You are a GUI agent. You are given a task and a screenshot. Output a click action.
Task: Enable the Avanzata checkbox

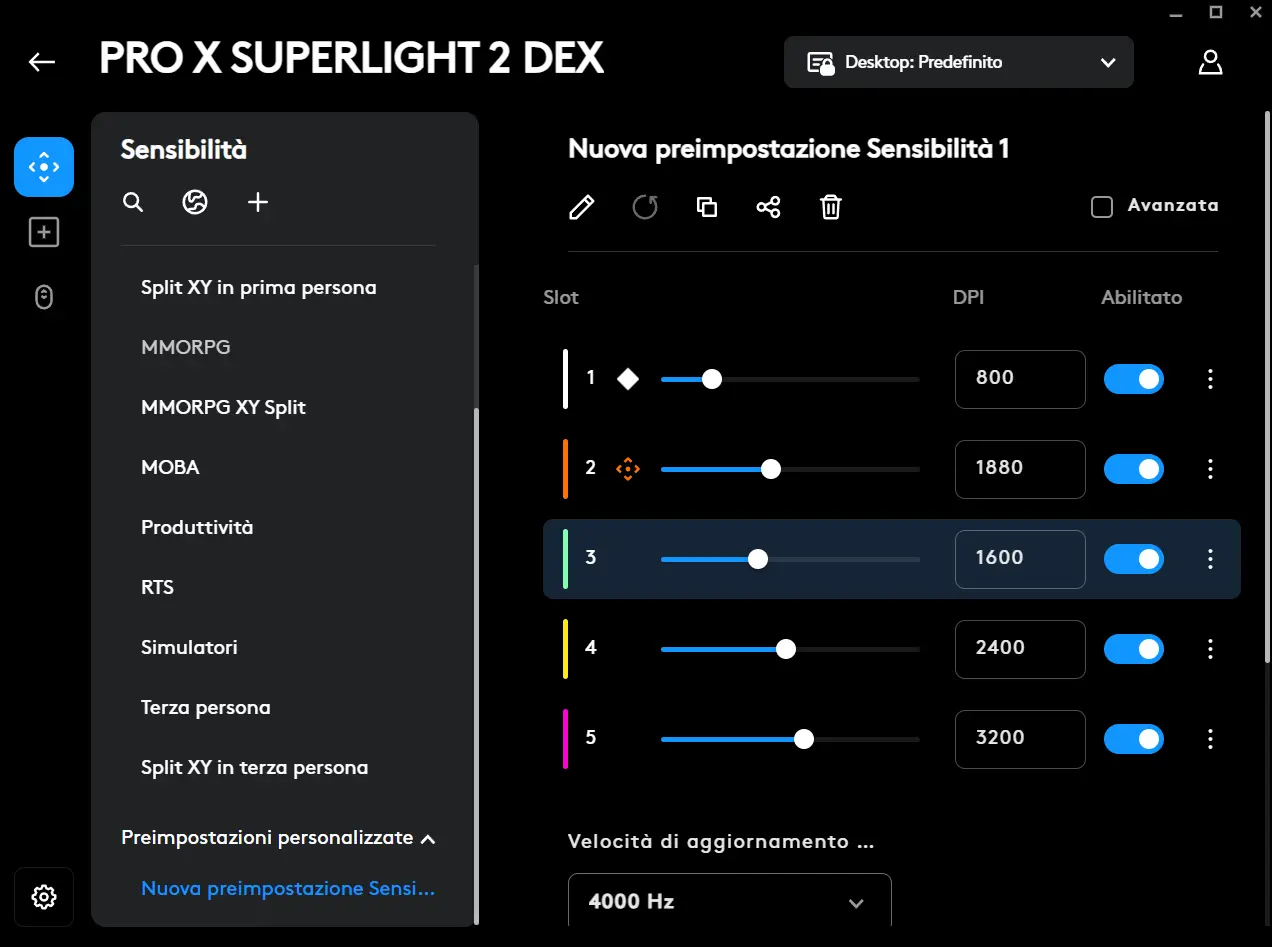(x=1102, y=207)
